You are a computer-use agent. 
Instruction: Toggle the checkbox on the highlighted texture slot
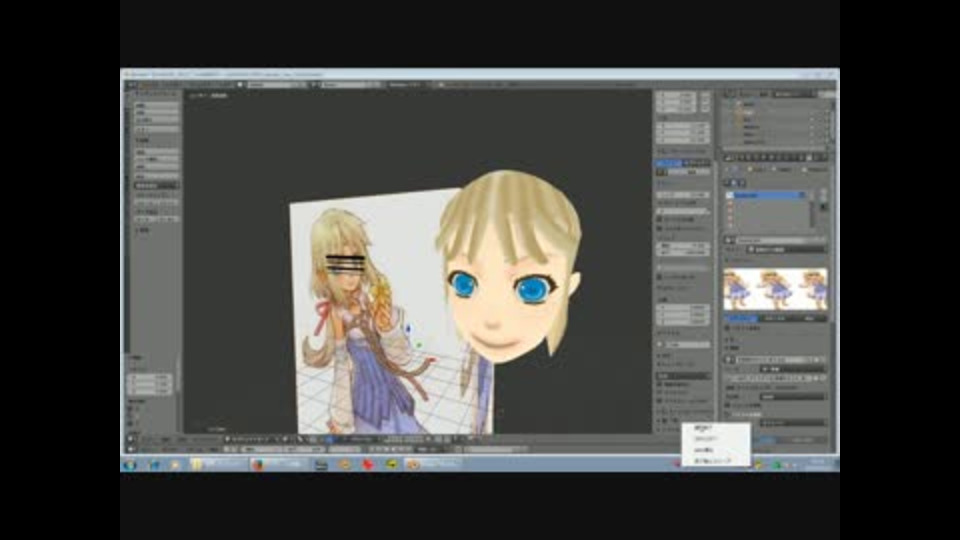[x=802, y=195]
